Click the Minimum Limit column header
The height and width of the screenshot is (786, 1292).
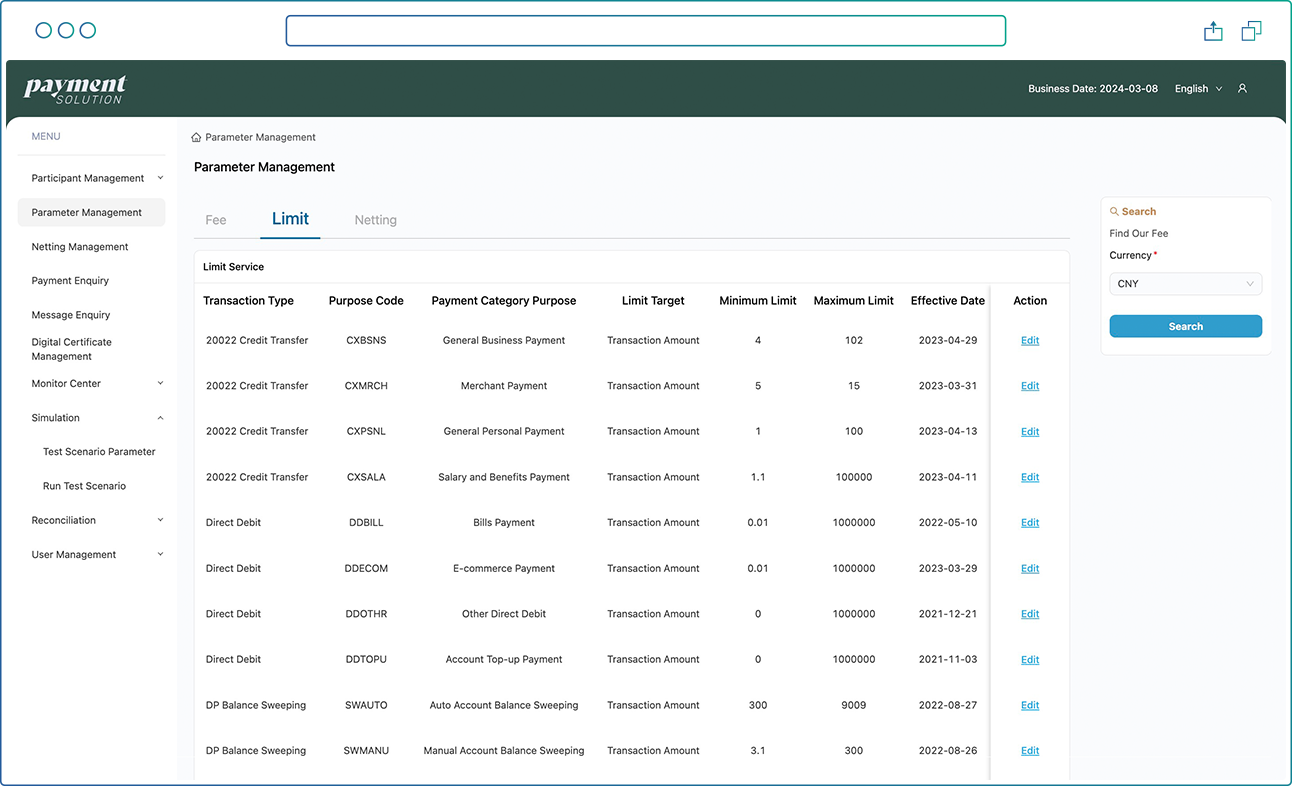[758, 301]
